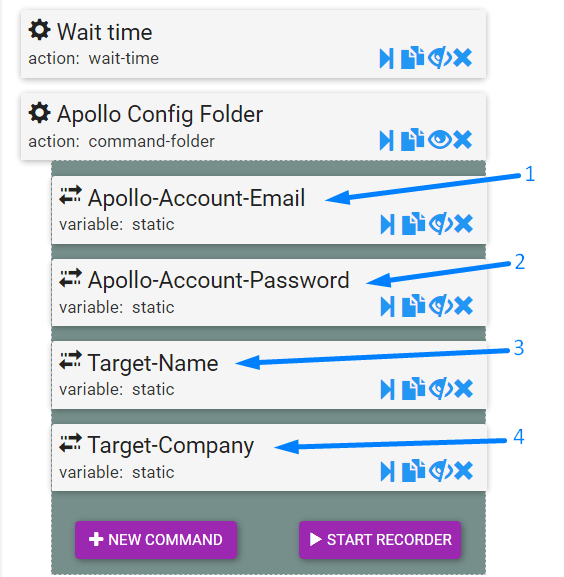Viewport: 564px width, 577px height.
Task: Copy the Apollo Config Folder command
Action: point(412,139)
